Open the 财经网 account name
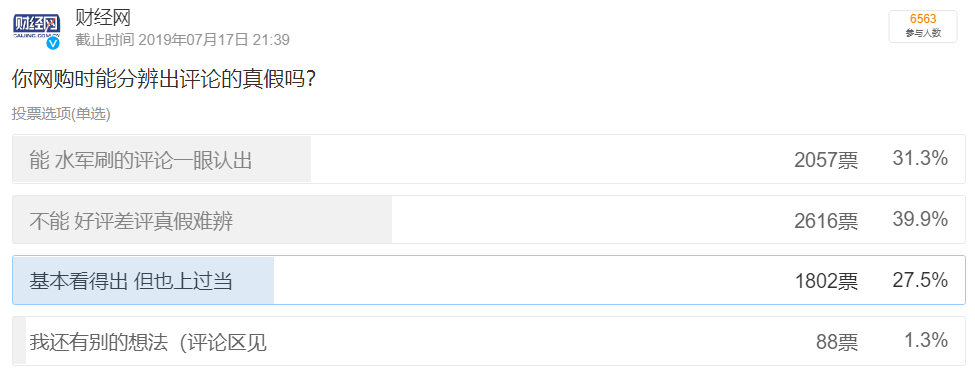 click(103, 17)
